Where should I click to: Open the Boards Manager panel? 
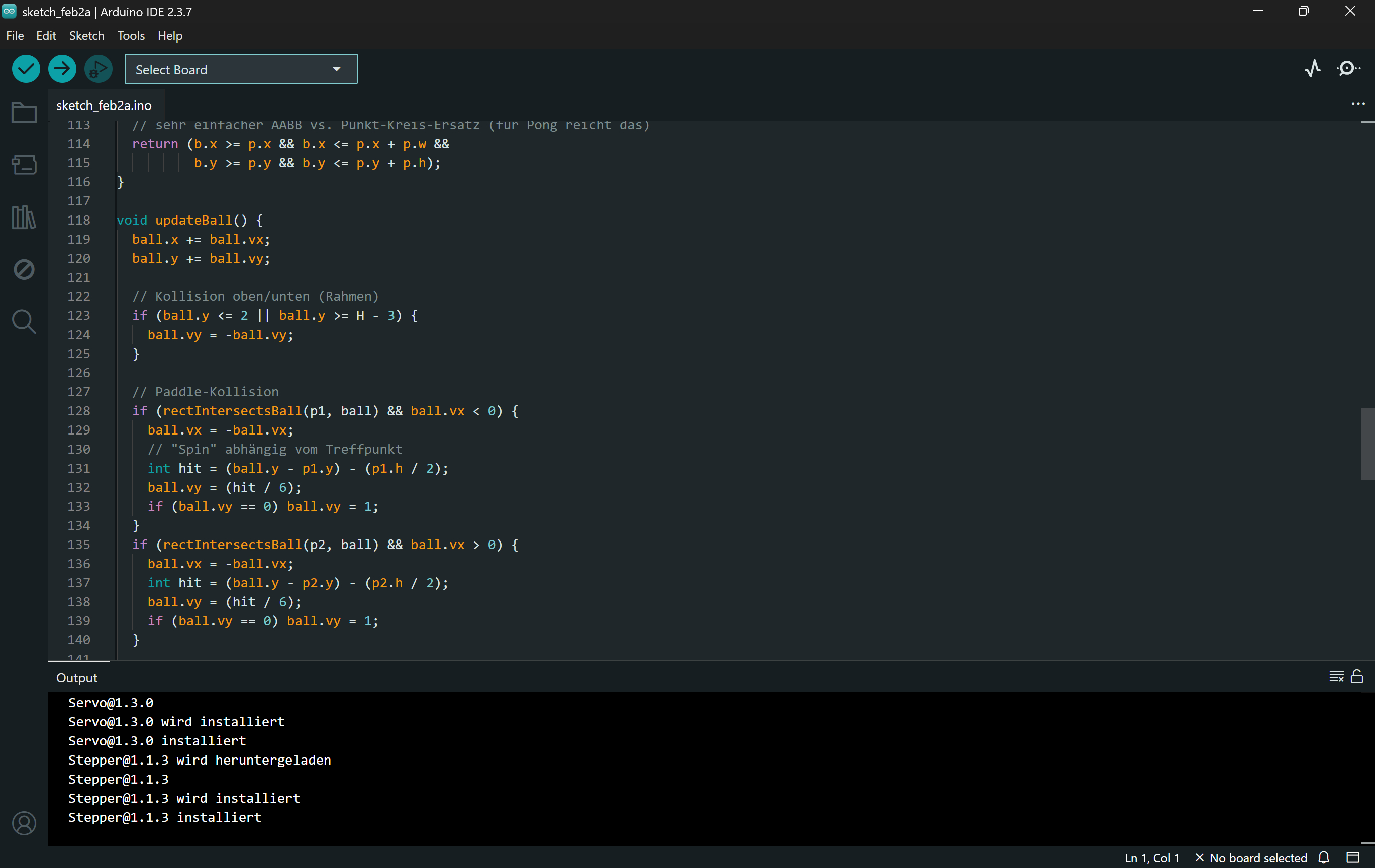[24, 164]
